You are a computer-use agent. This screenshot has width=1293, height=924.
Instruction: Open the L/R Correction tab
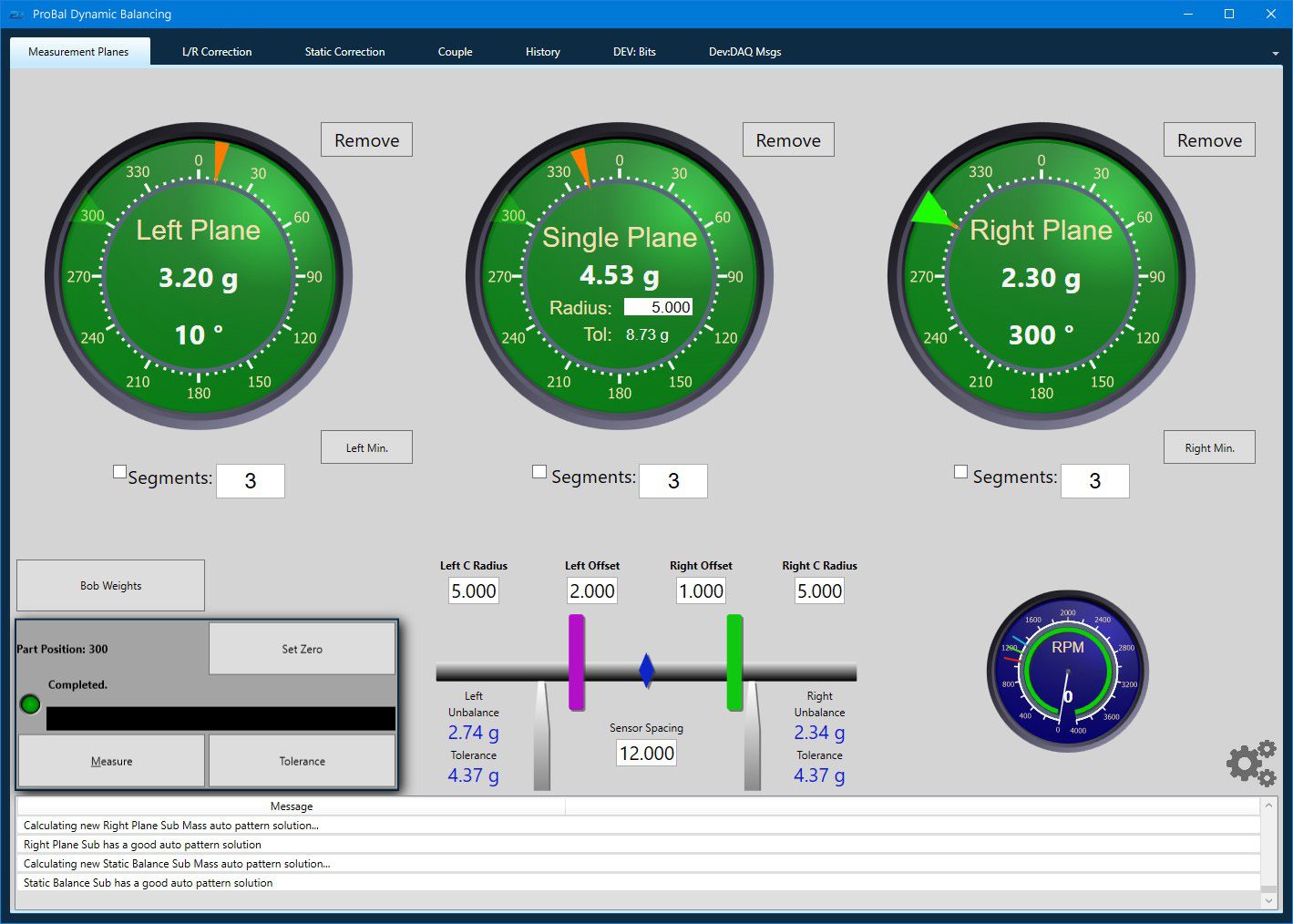[217, 52]
